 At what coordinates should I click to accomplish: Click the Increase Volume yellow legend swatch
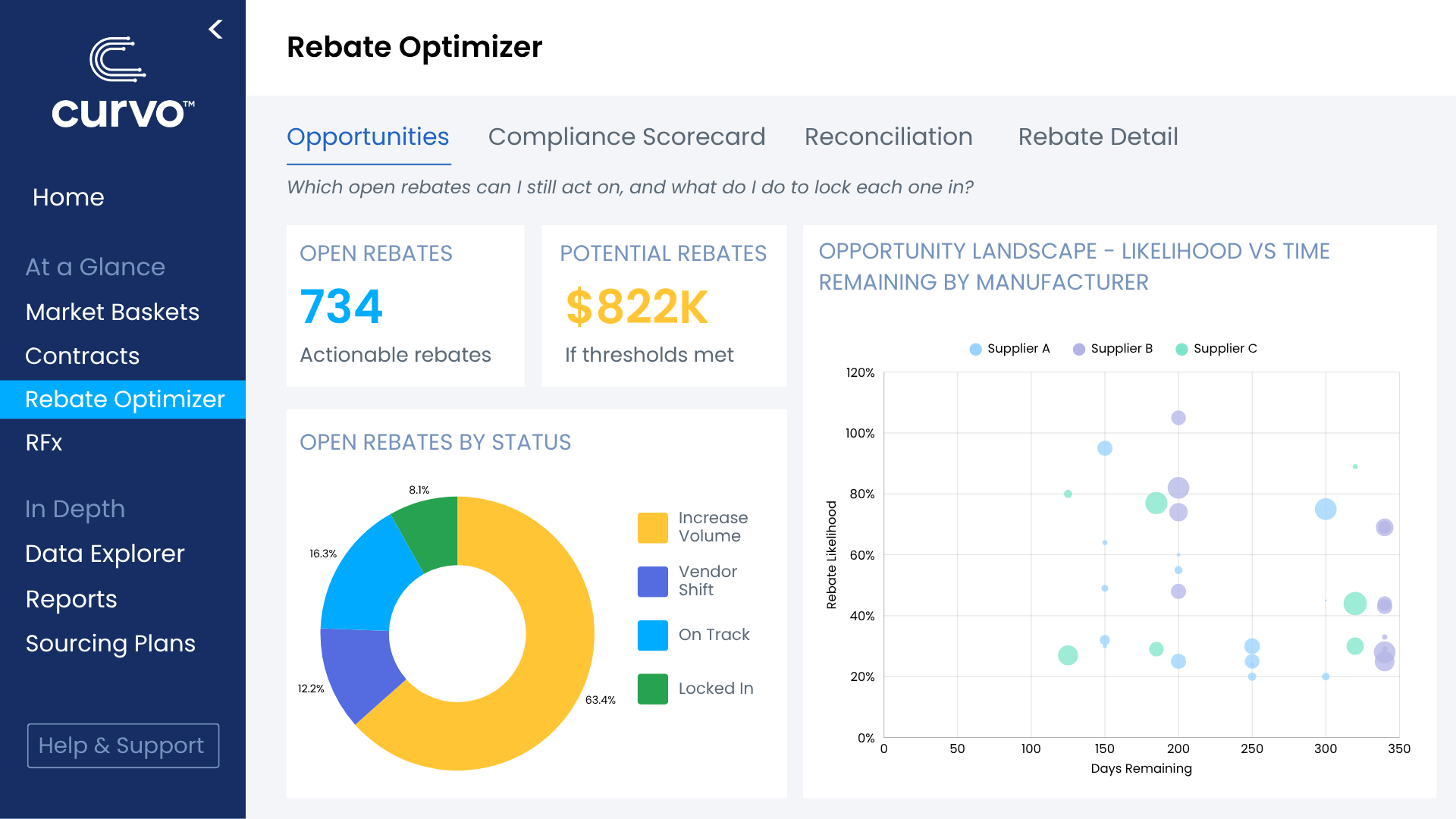[x=653, y=528]
